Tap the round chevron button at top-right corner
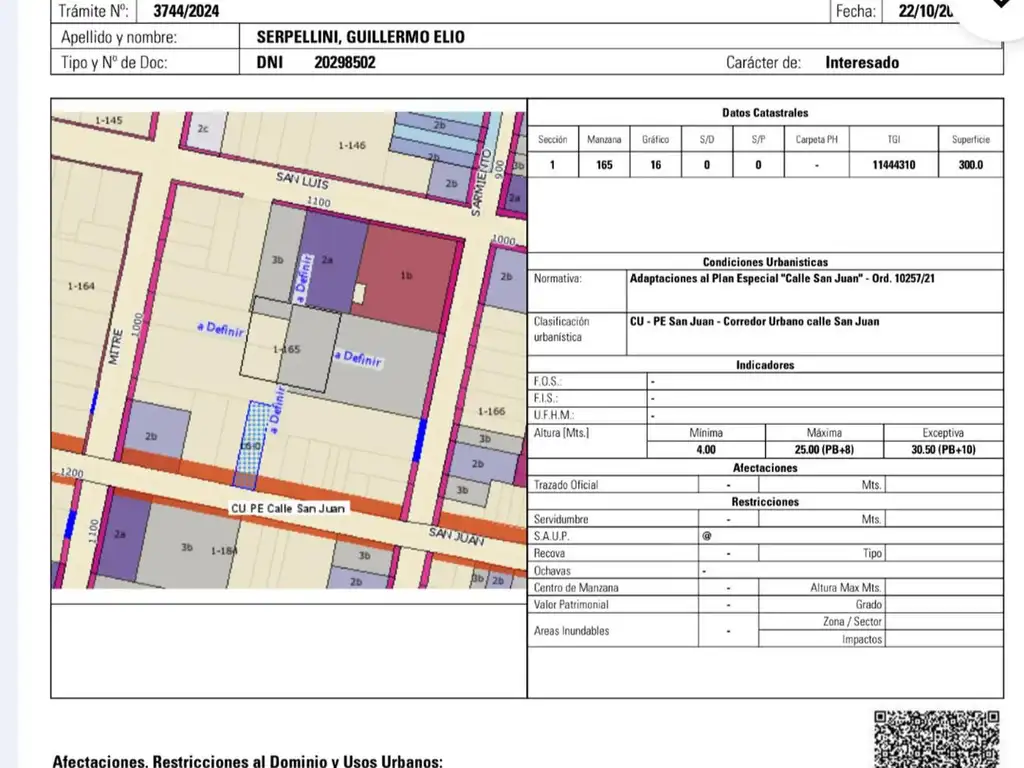 tap(1000, 8)
